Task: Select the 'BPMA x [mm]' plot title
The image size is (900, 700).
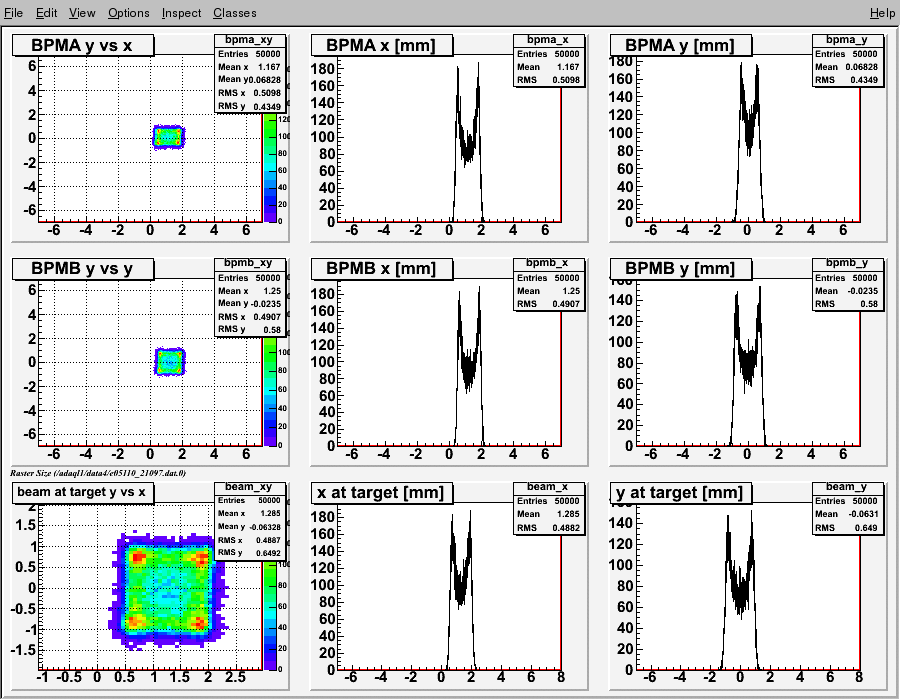Action: point(382,45)
